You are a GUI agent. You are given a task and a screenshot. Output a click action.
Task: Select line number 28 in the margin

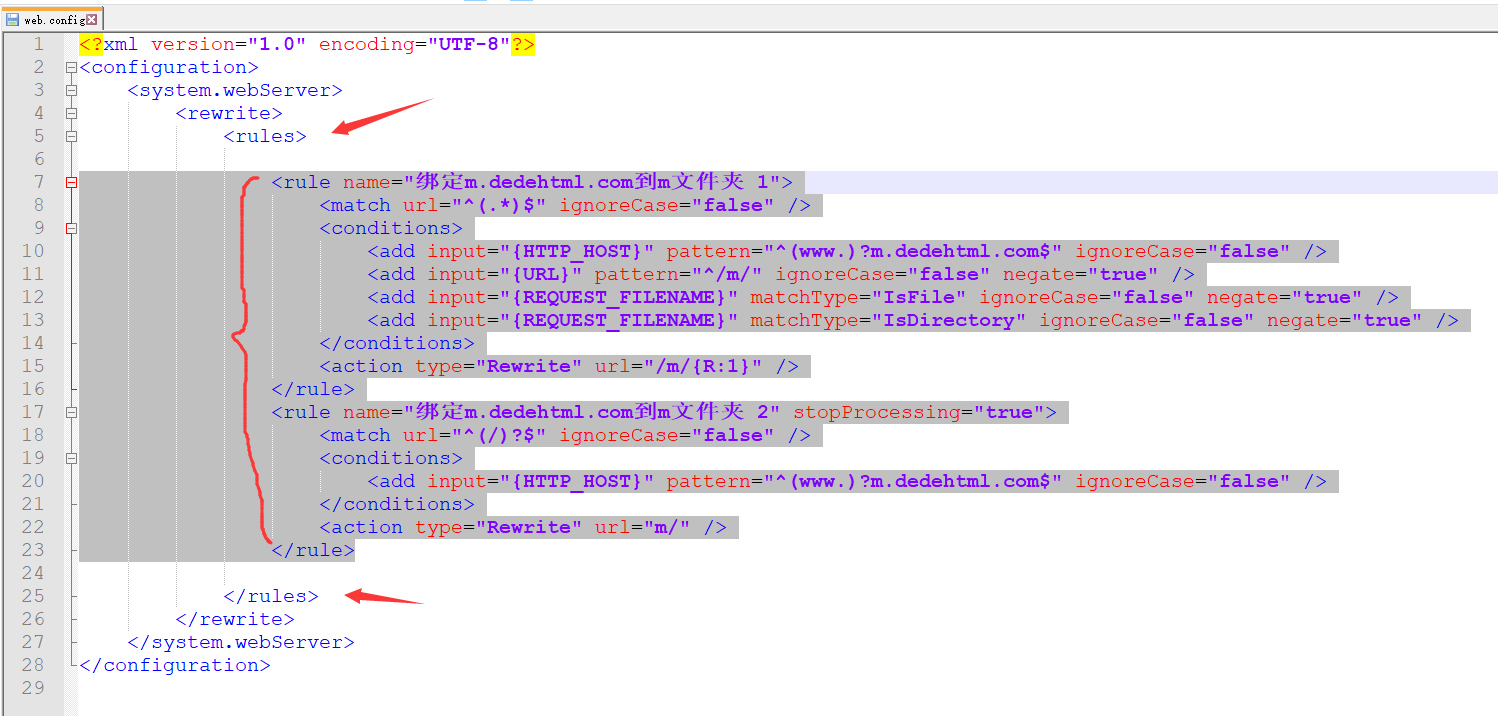pos(33,666)
